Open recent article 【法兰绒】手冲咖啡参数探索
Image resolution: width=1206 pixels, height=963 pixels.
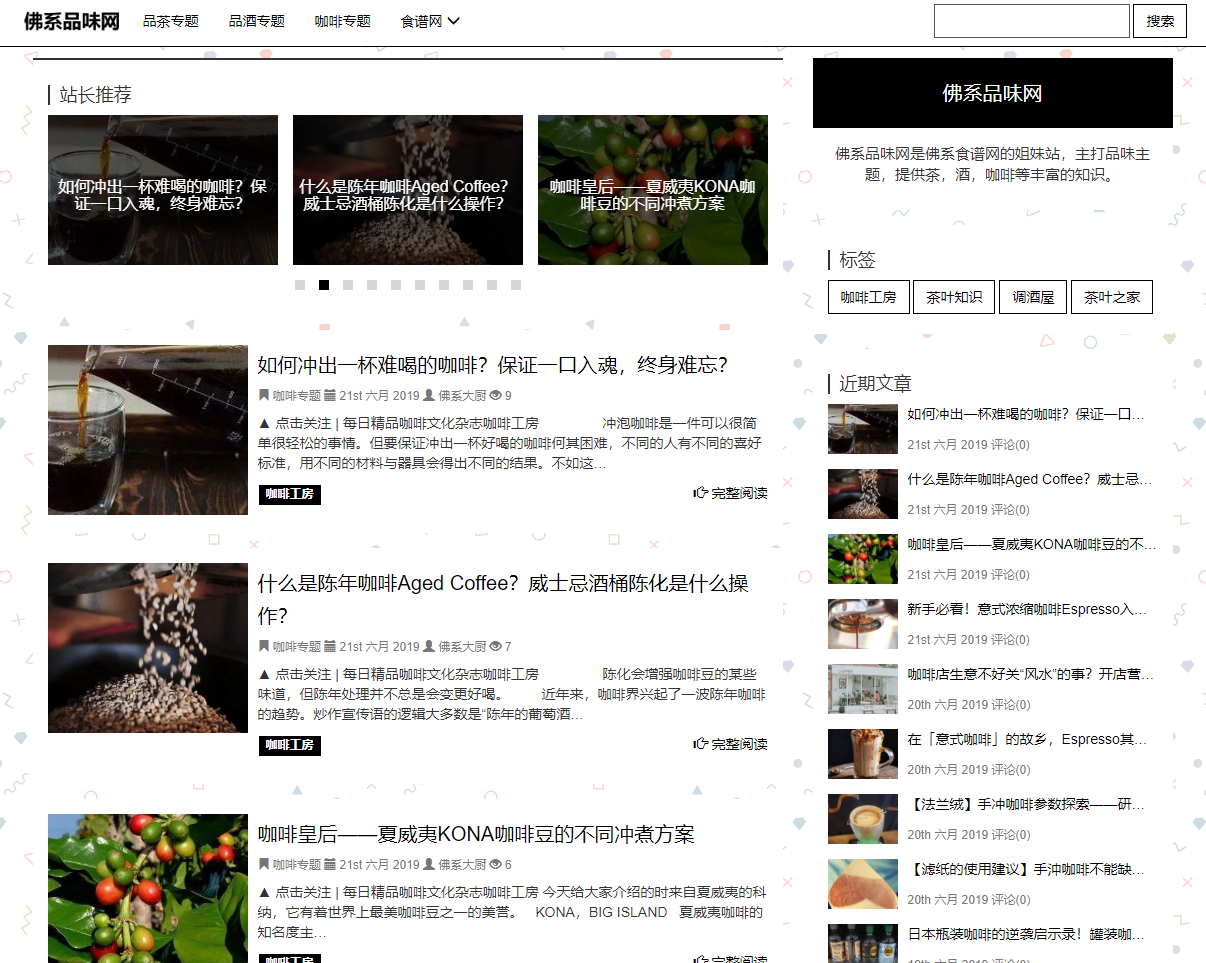pos(1027,804)
